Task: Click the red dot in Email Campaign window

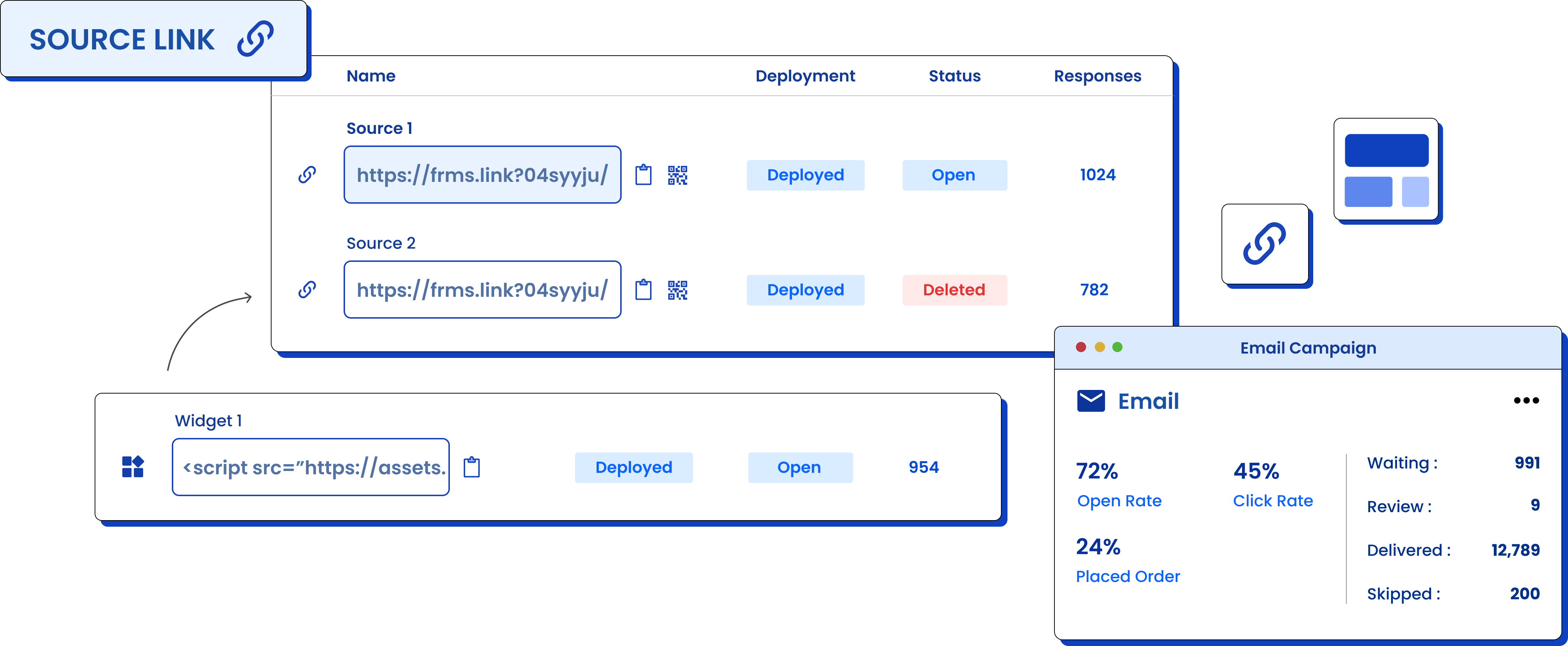Action: pyautogui.click(x=1081, y=347)
